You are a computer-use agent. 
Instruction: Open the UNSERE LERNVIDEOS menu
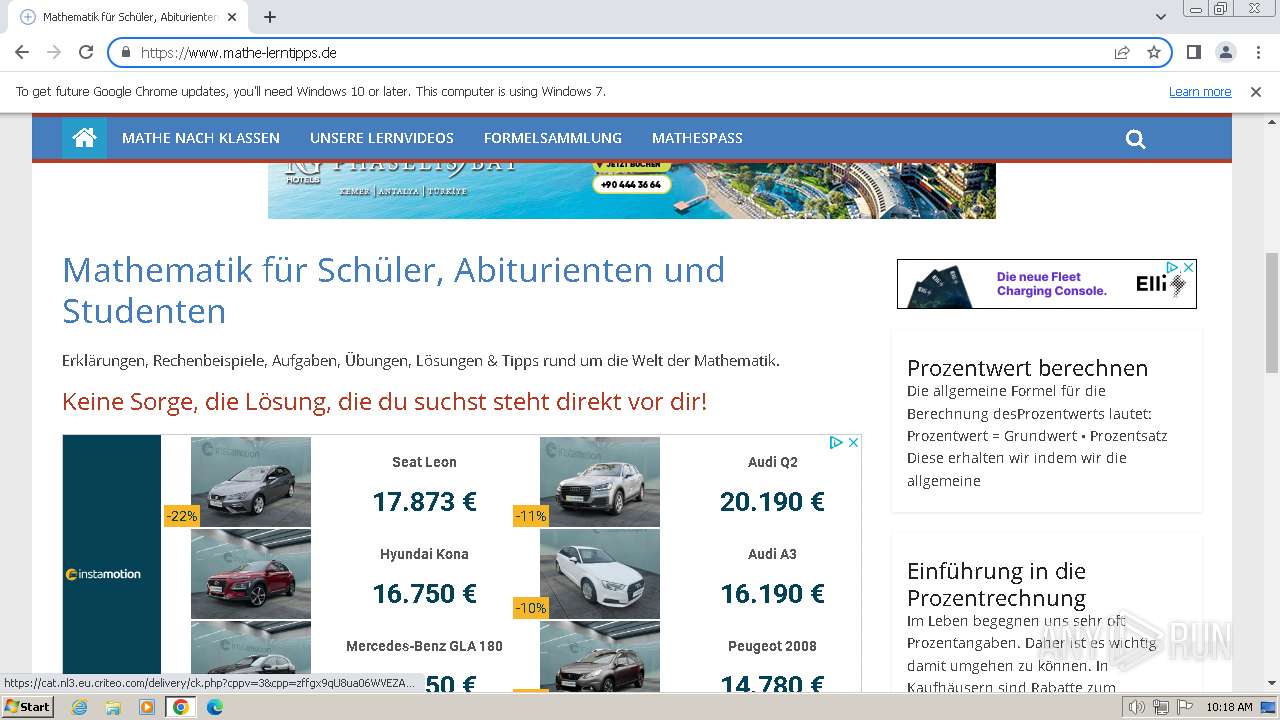coord(382,138)
